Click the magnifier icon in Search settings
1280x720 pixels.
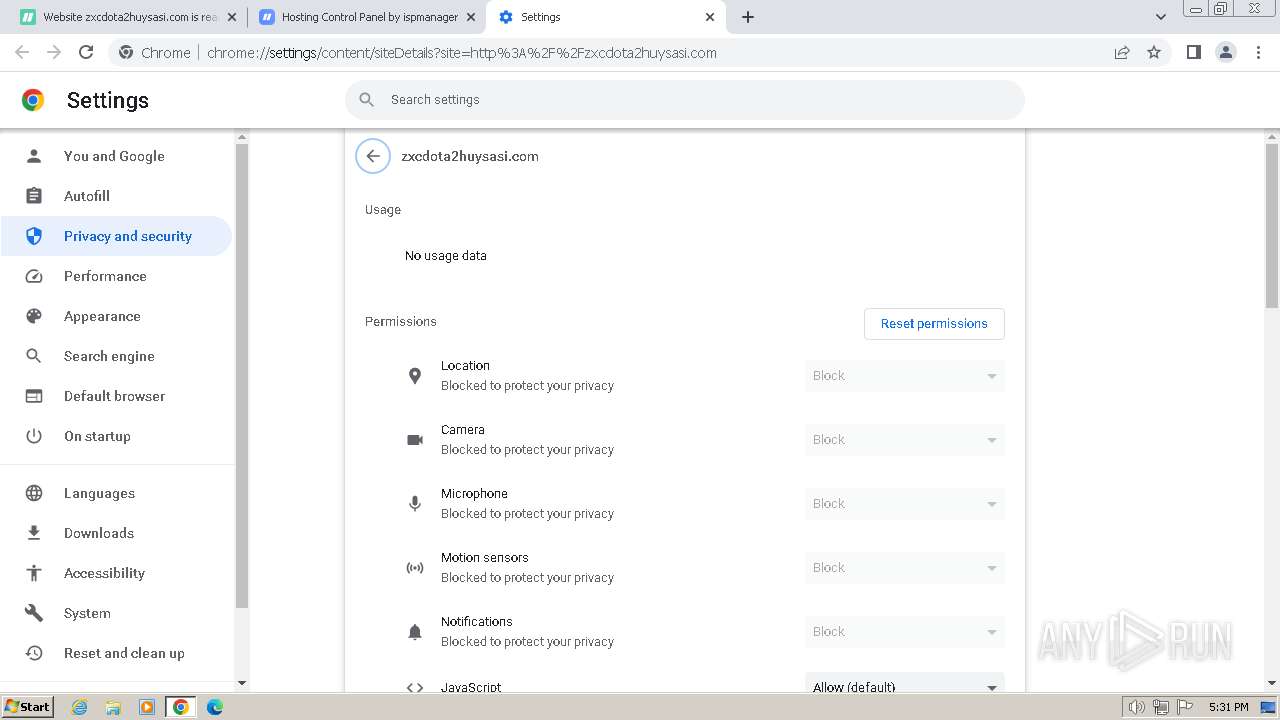(x=367, y=100)
